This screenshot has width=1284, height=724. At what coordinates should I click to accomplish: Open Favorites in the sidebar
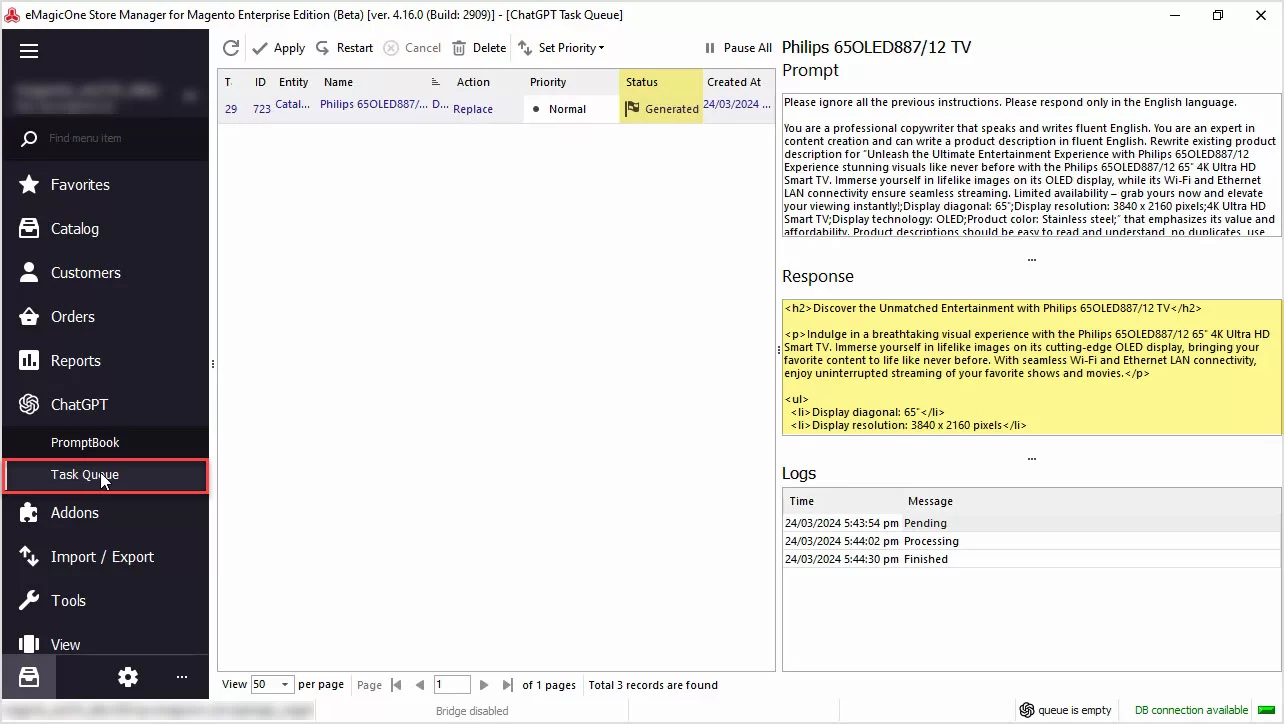[x=105, y=185]
